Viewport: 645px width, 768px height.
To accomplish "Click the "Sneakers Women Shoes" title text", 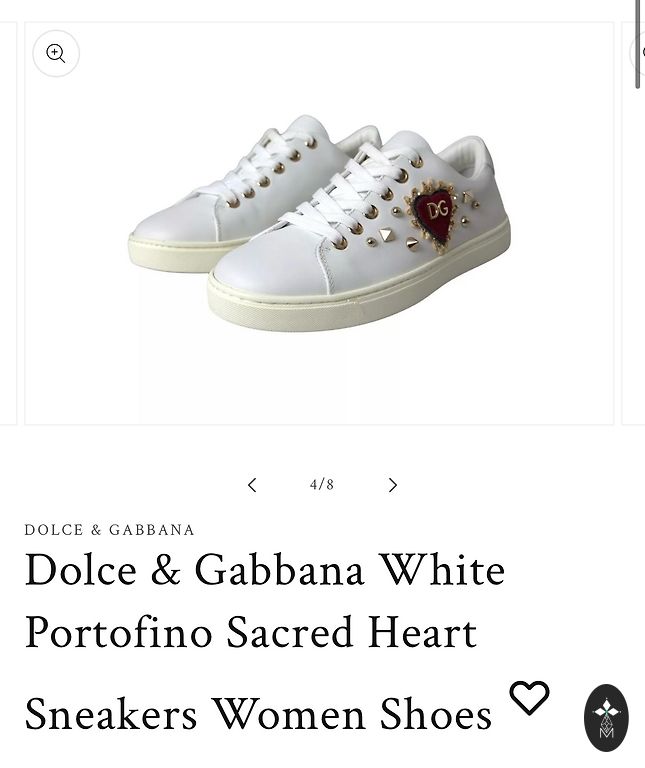I will (258, 714).
